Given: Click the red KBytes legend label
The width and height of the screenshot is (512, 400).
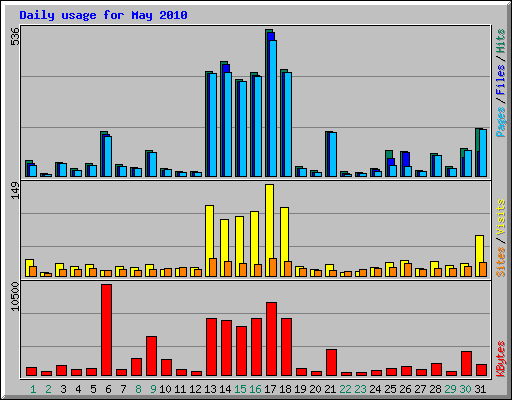Looking at the screenshot, I should coord(501,359).
